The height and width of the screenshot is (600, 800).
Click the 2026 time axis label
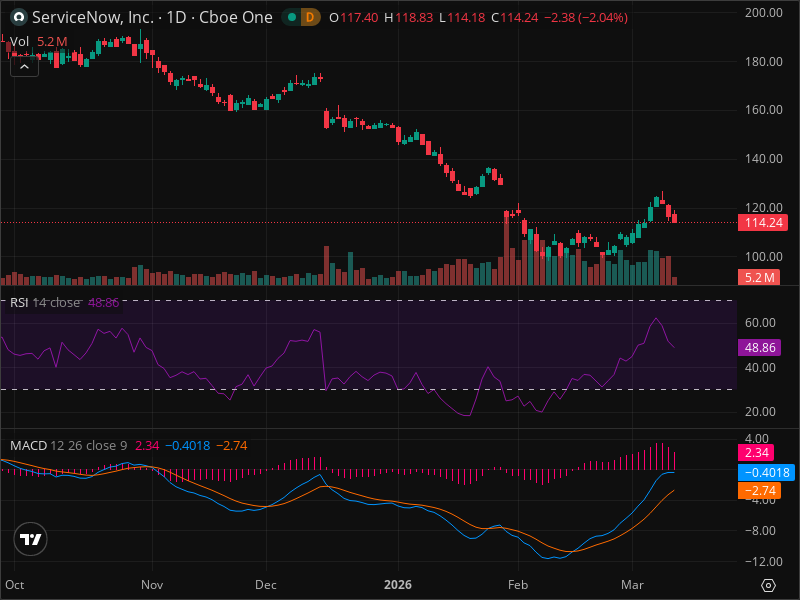(398, 585)
